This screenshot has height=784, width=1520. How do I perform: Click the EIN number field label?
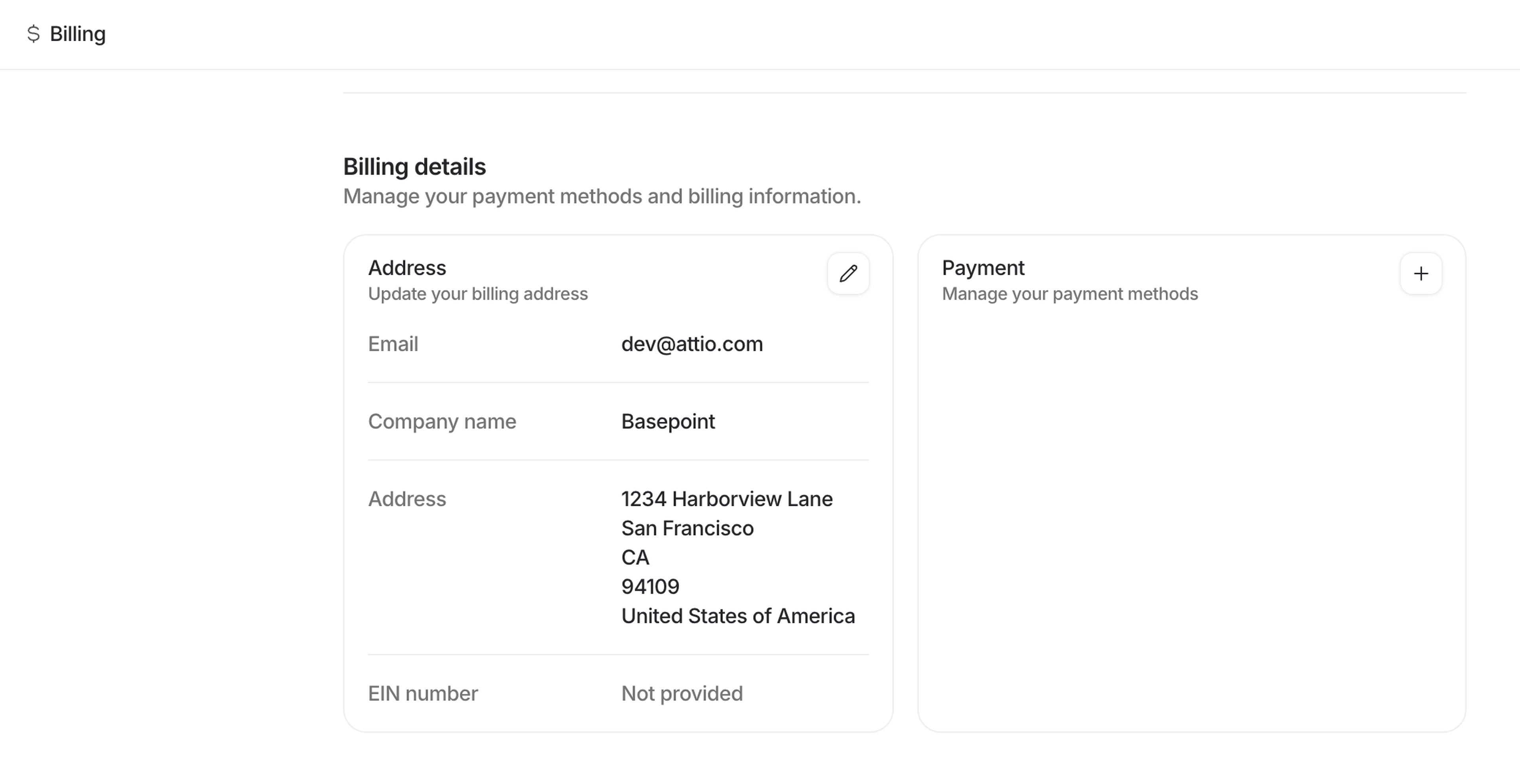point(422,693)
